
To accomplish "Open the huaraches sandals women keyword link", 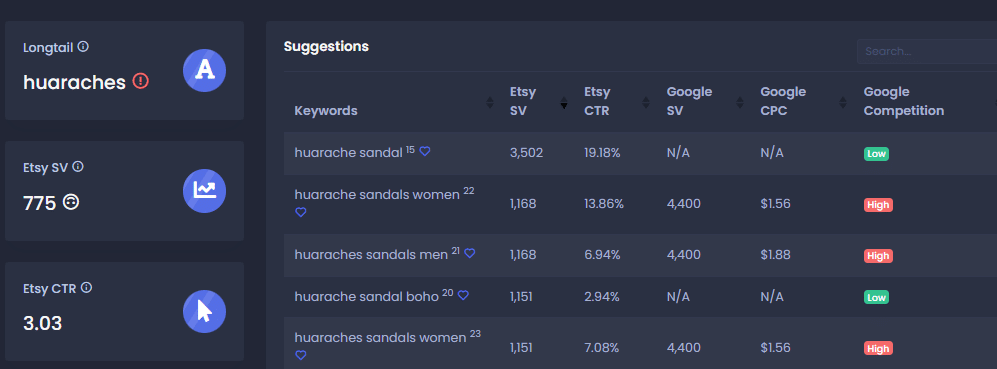I will [380, 338].
